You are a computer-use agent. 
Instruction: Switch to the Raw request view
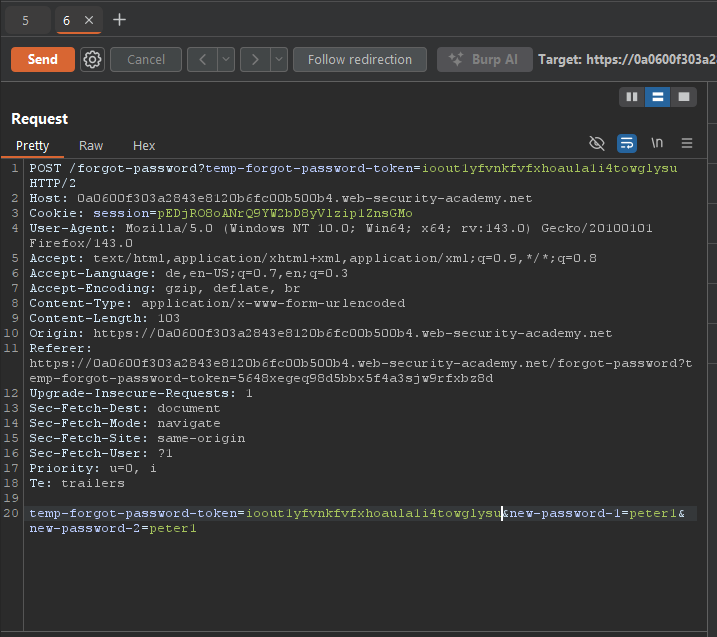[91, 146]
